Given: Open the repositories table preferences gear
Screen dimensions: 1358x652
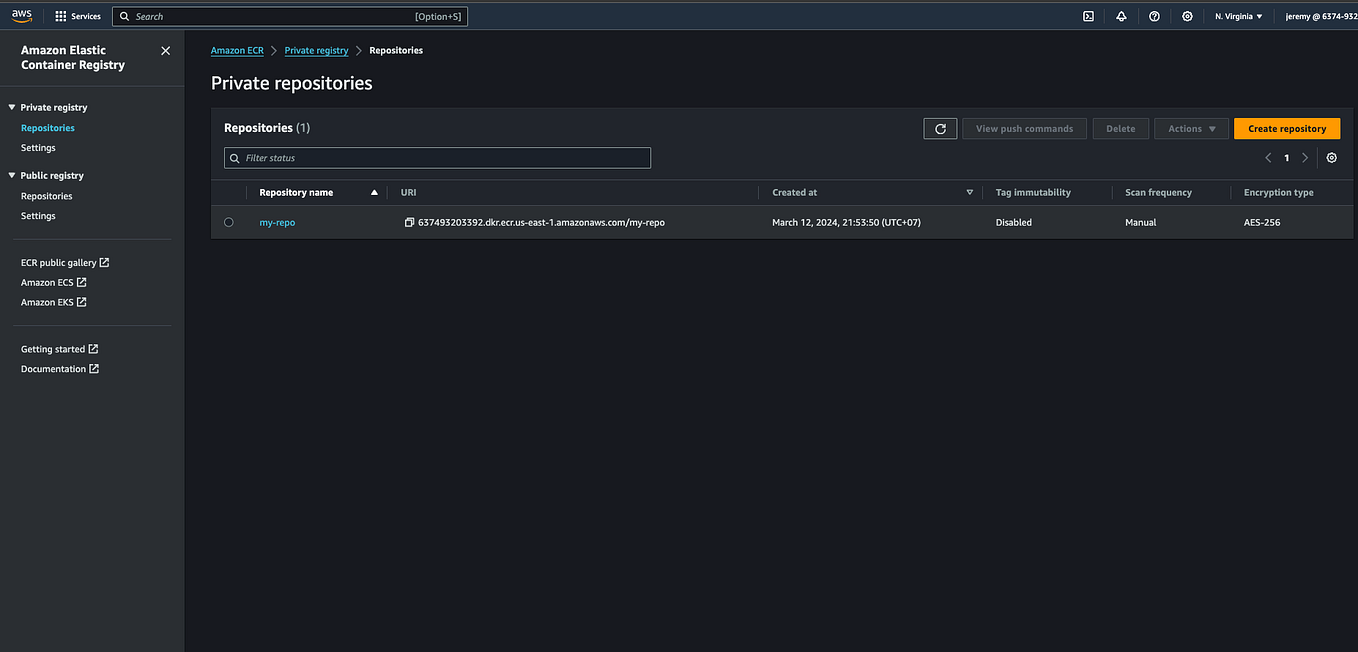Looking at the screenshot, I should click(1331, 157).
